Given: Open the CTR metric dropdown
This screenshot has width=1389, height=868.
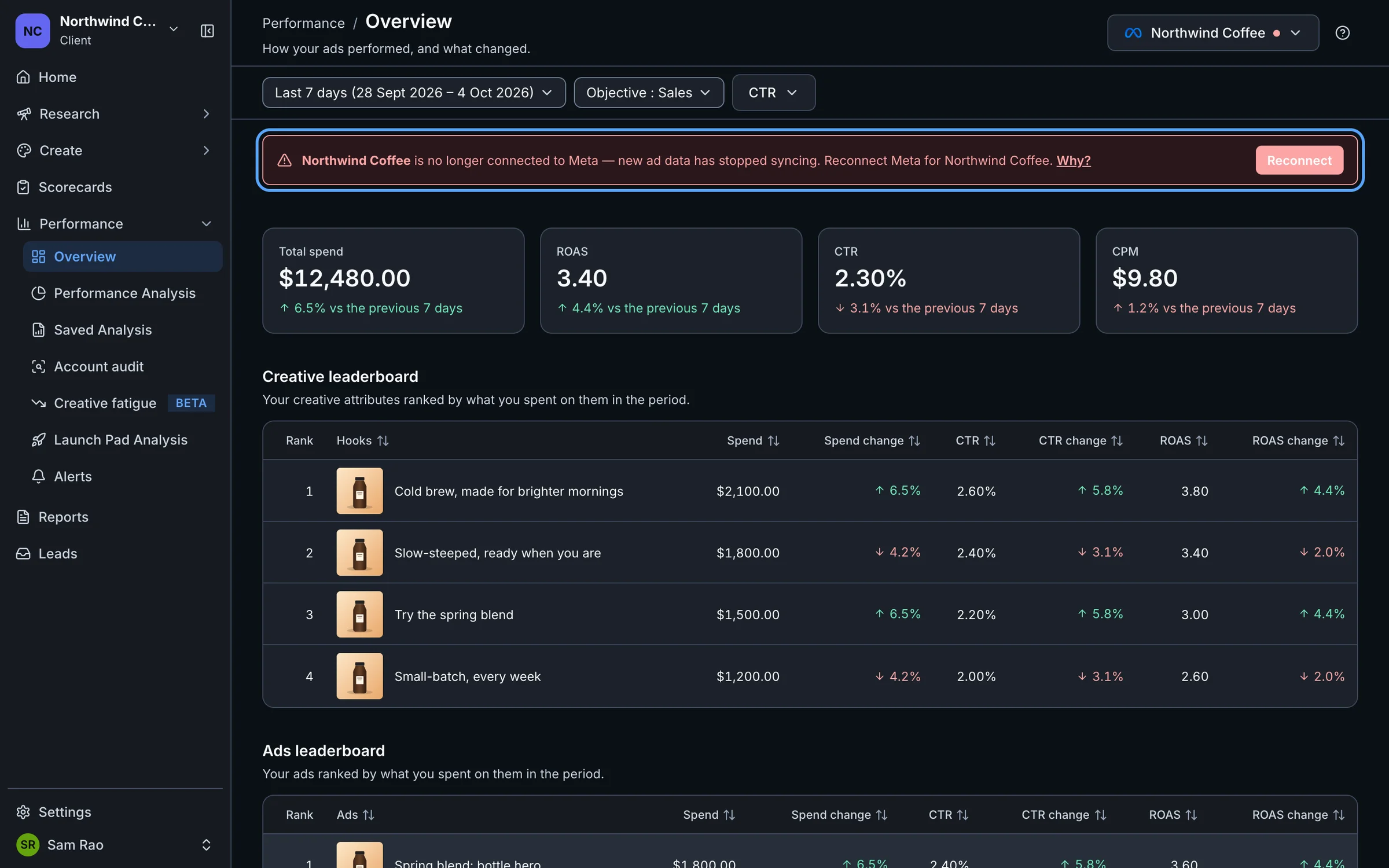Looking at the screenshot, I should (x=774, y=93).
